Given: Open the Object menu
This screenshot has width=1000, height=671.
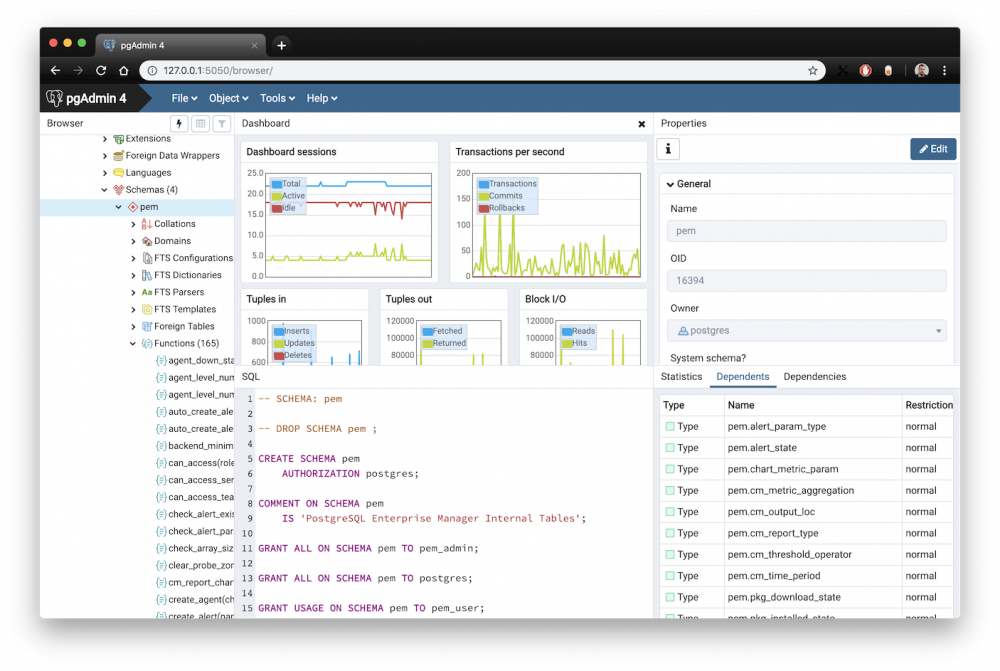Looking at the screenshot, I should (228, 98).
